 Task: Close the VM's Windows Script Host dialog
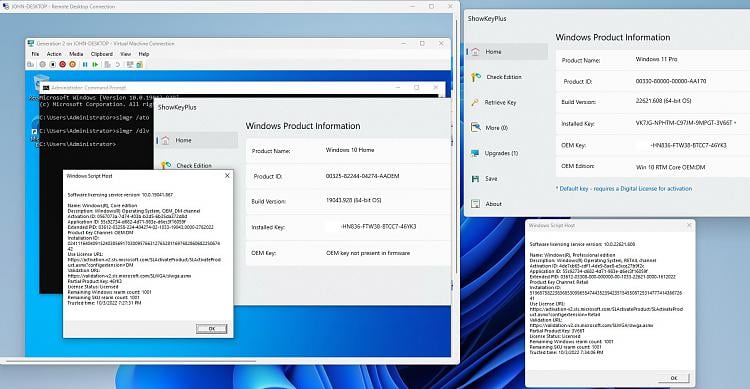(227, 176)
